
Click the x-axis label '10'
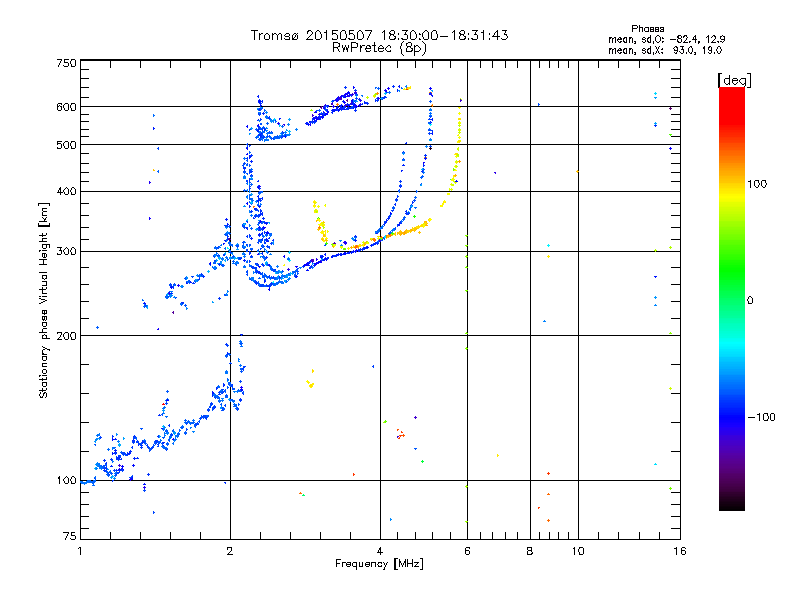(578, 551)
